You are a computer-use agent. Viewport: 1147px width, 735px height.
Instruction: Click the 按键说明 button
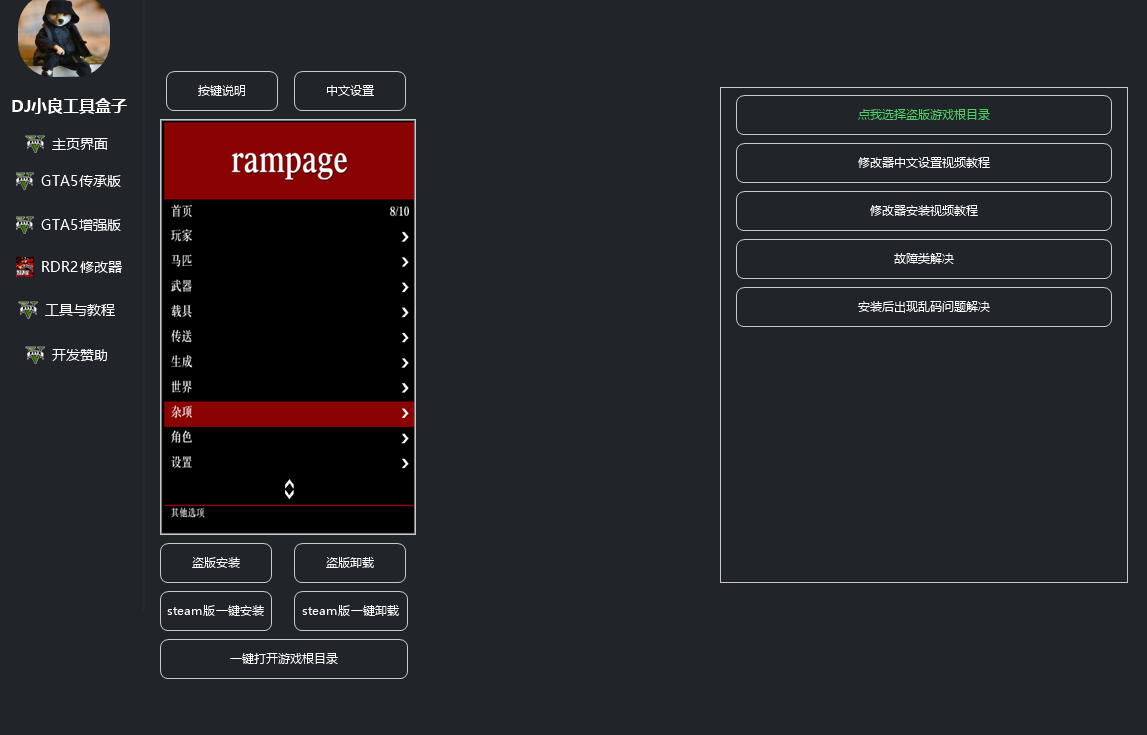222,91
